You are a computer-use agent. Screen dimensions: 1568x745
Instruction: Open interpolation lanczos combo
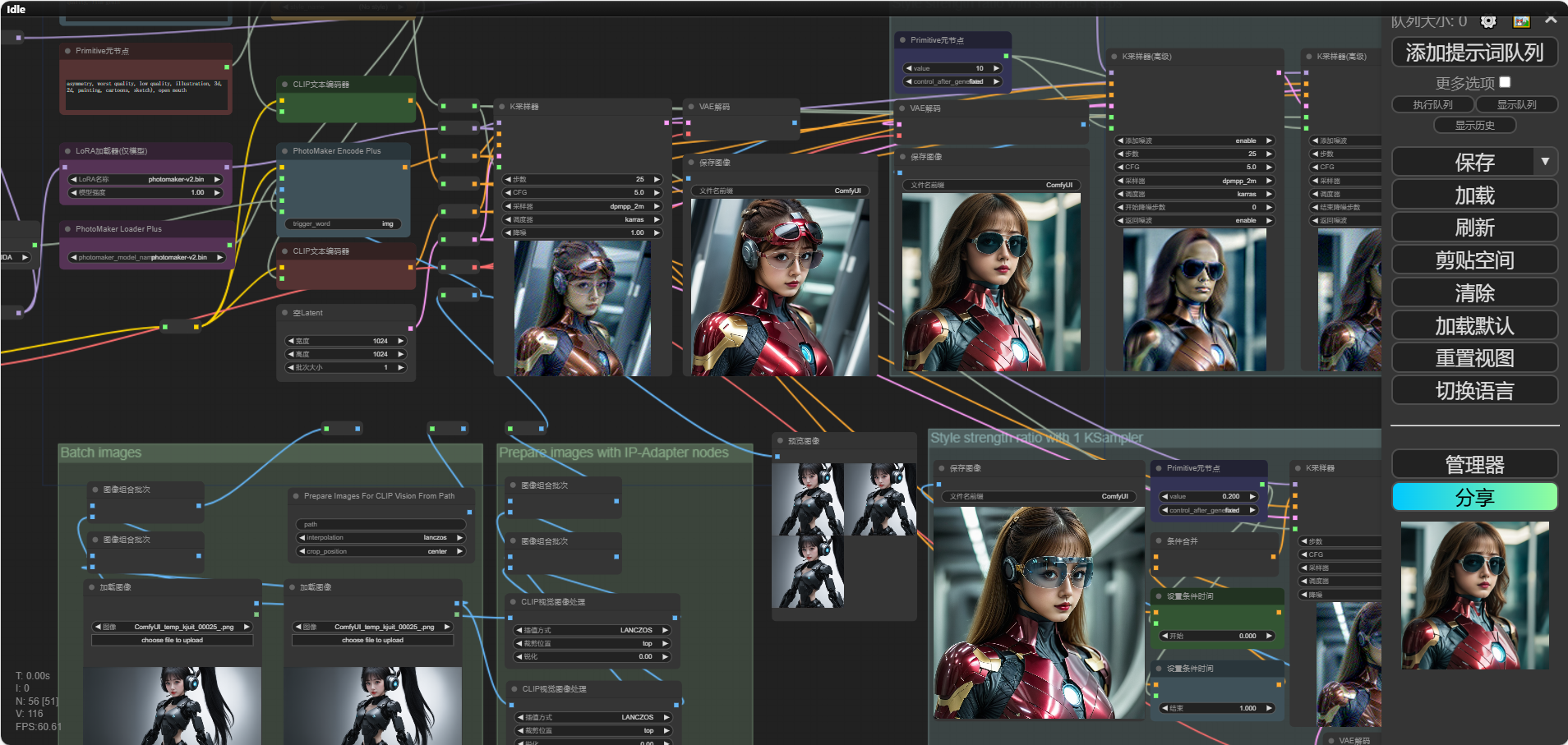[380, 537]
